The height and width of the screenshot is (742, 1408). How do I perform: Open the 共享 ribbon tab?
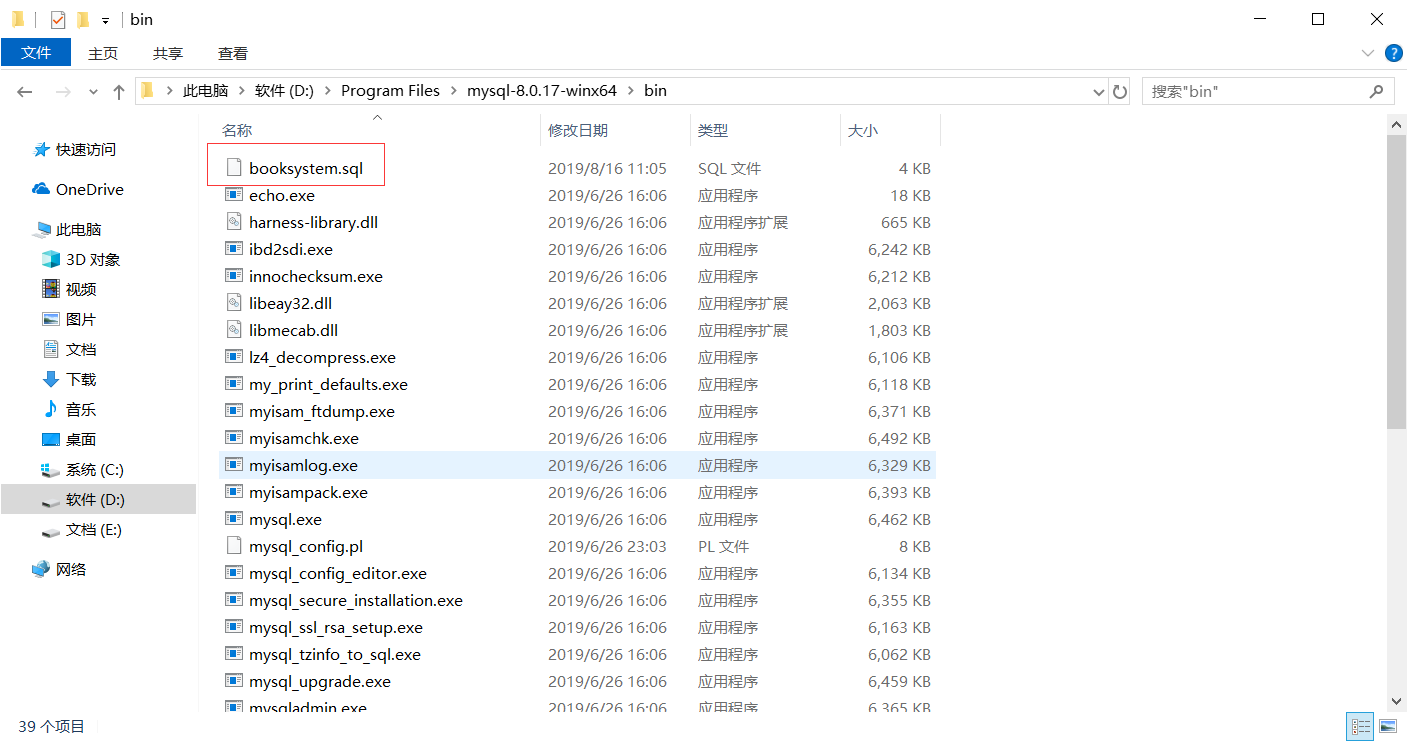click(168, 53)
